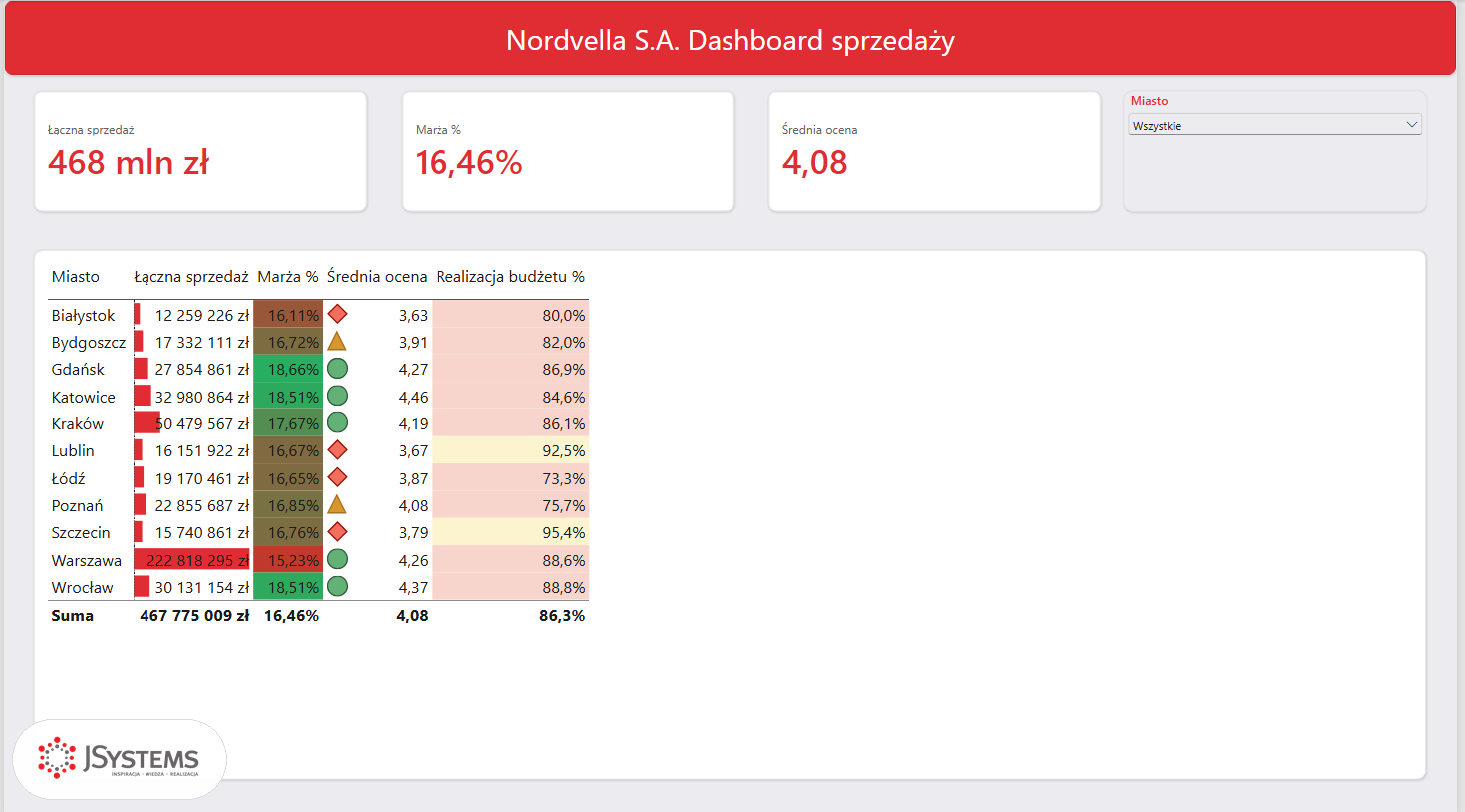This screenshot has width=1465, height=812.
Task: Click average rating 3,63
Action: (x=413, y=315)
